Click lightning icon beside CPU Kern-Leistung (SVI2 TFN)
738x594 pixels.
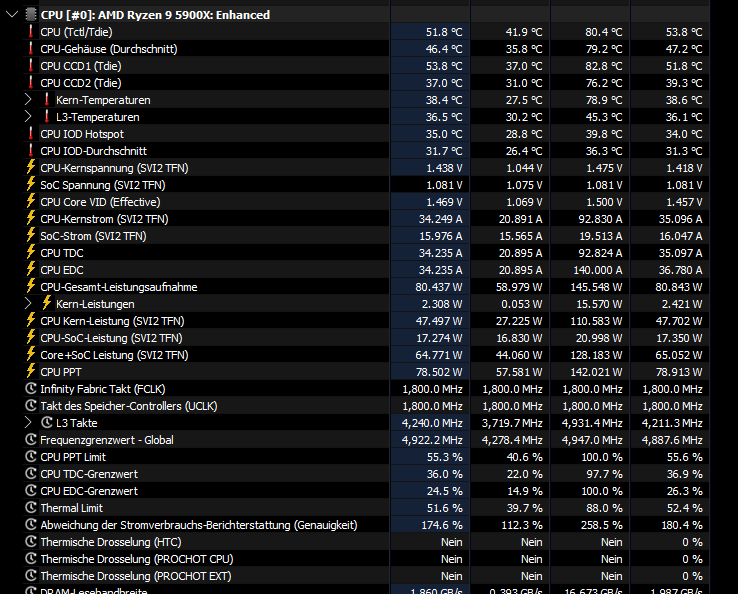click(x=31, y=321)
